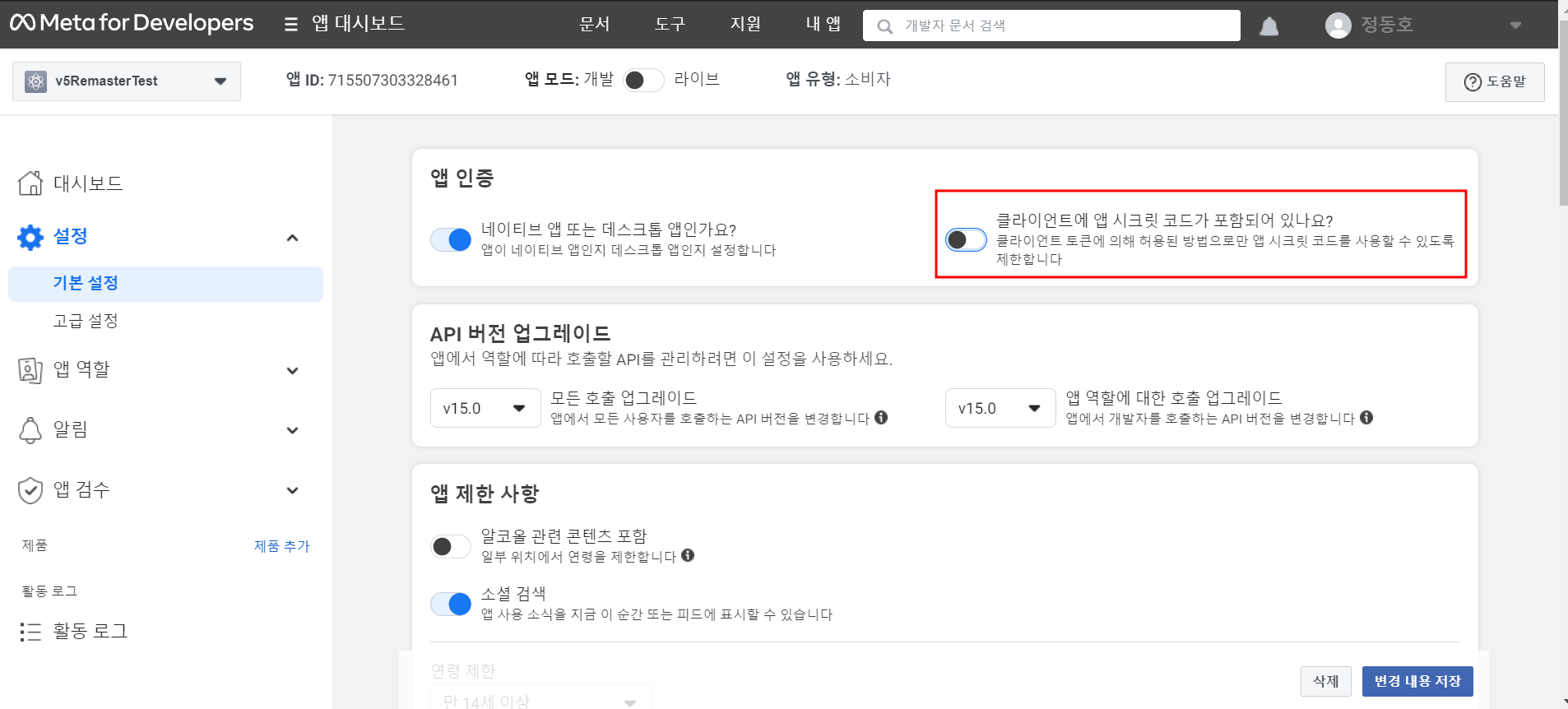Click the 개발자 문서 검색 input field

click(1051, 25)
